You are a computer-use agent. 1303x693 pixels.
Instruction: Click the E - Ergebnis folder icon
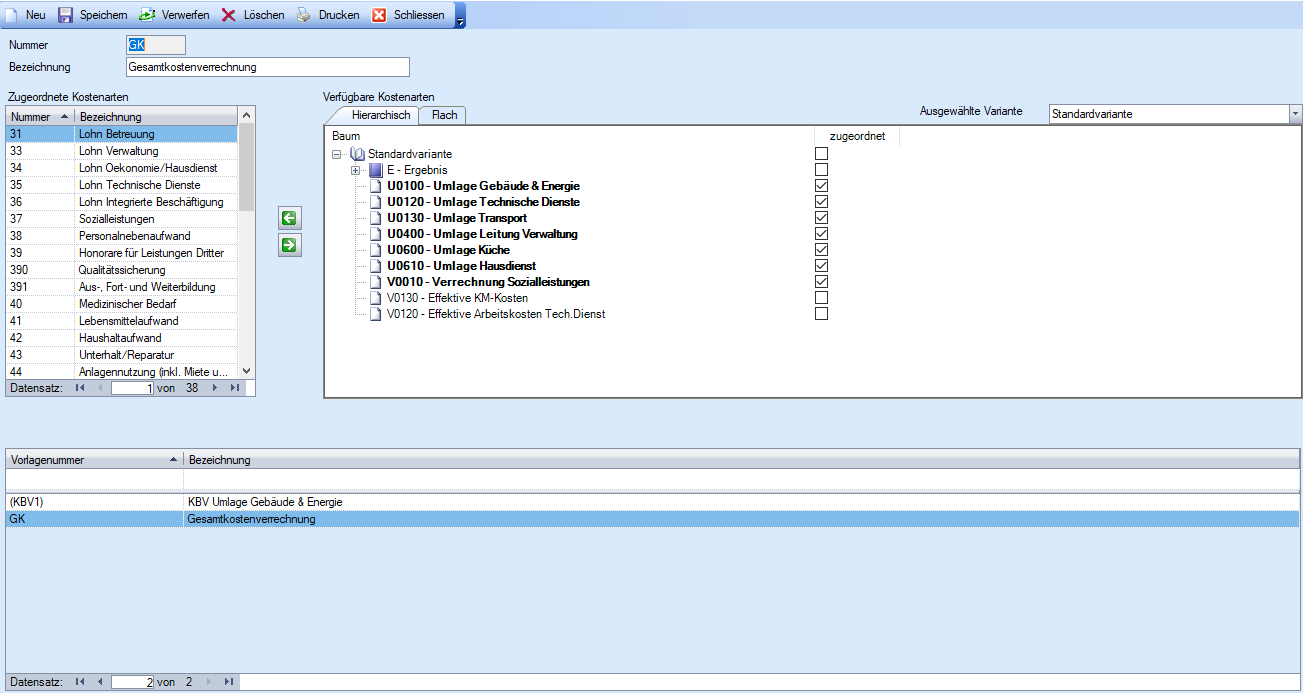tap(376, 170)
